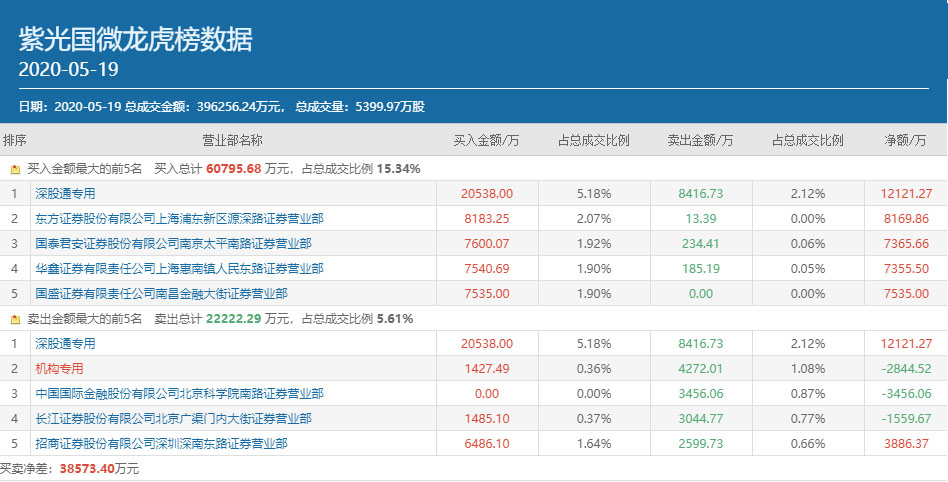Screen dimensions: 948x482
Task: Click the icon beside 买入金额最大的前5名
Action: click(15, 168)
